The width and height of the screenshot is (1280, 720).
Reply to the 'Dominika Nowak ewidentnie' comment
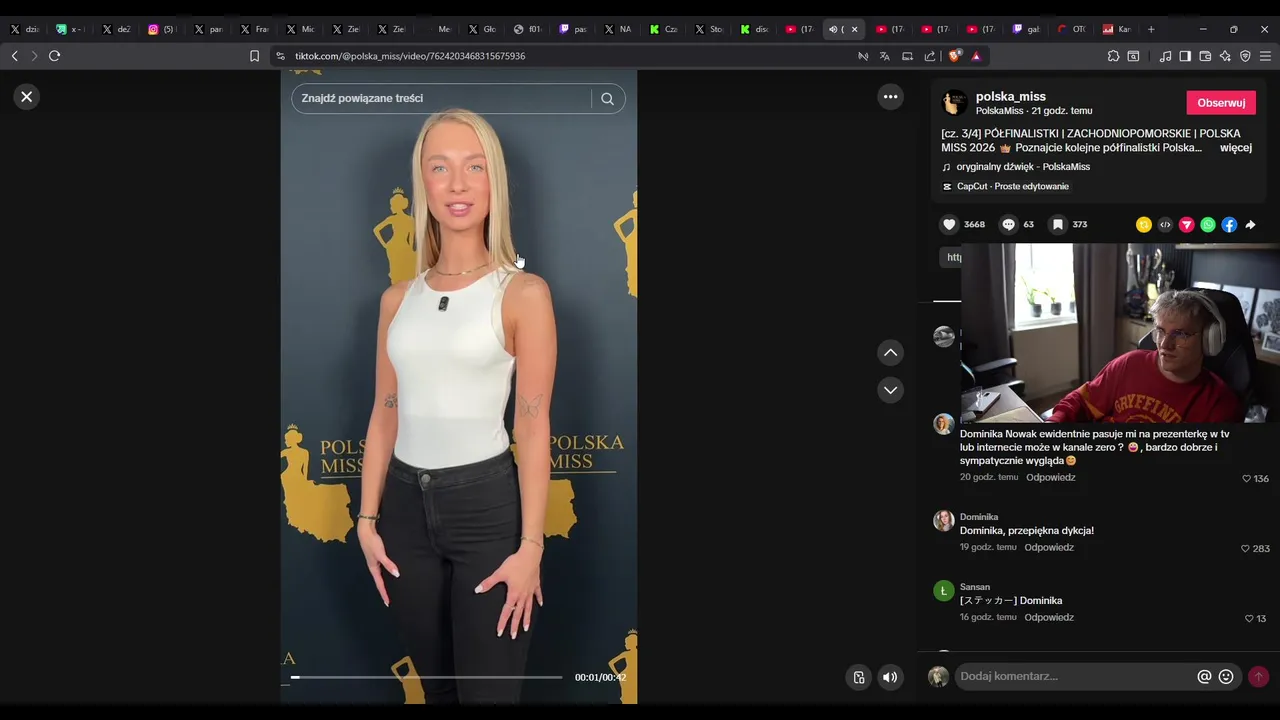pyautogui.click(x=1050, y=477)
